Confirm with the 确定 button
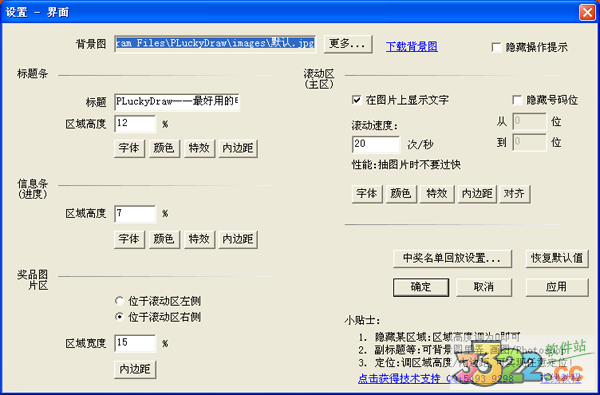The width and height of the screenshot is (600, 395). pos(421,287)
